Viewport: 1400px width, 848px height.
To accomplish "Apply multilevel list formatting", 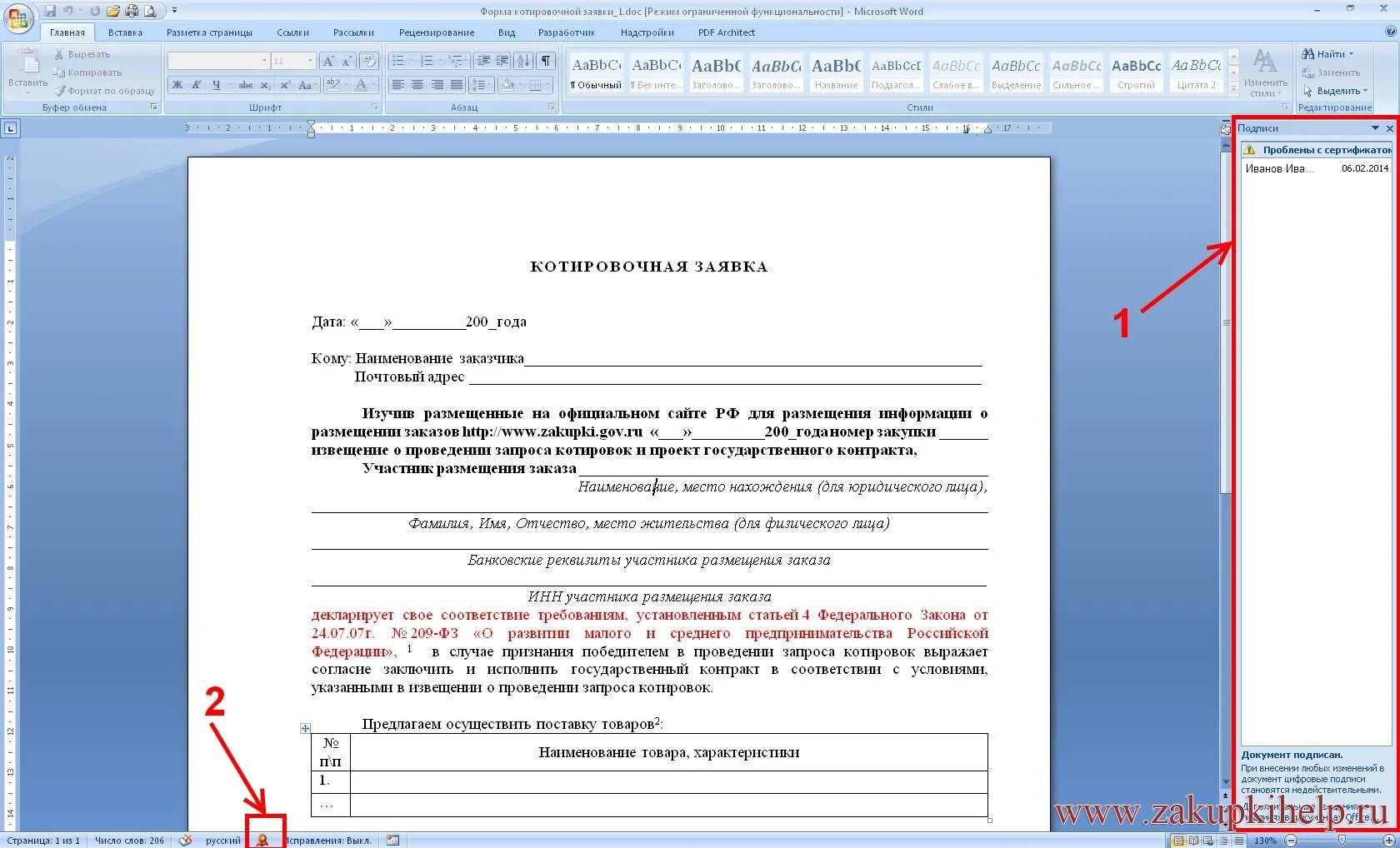I will (457, 61).
